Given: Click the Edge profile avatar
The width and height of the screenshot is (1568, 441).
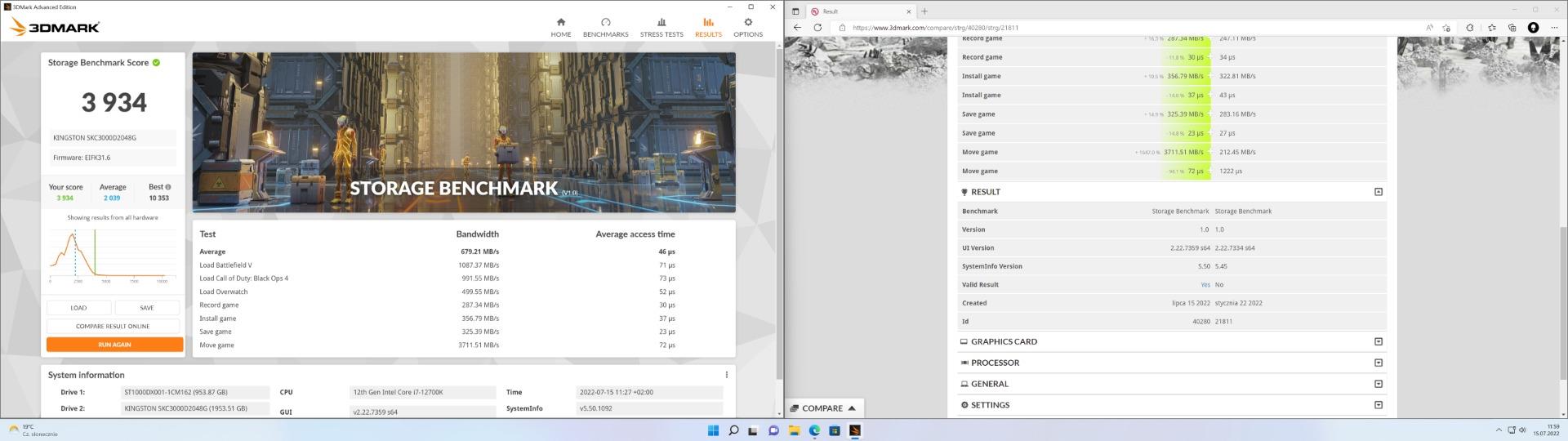Looking at the screenshot, I should click(1533, 28).
